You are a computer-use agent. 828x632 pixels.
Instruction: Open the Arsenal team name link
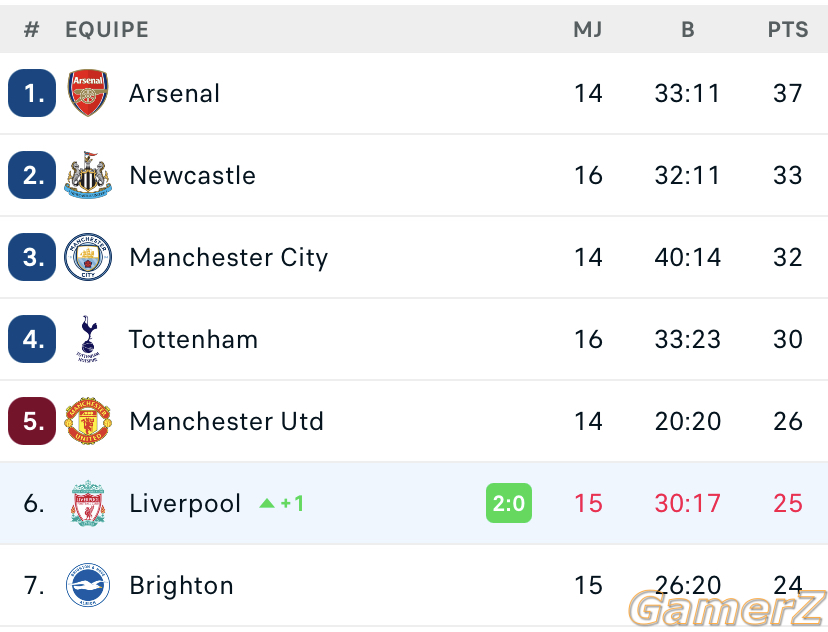coord(174,93)
